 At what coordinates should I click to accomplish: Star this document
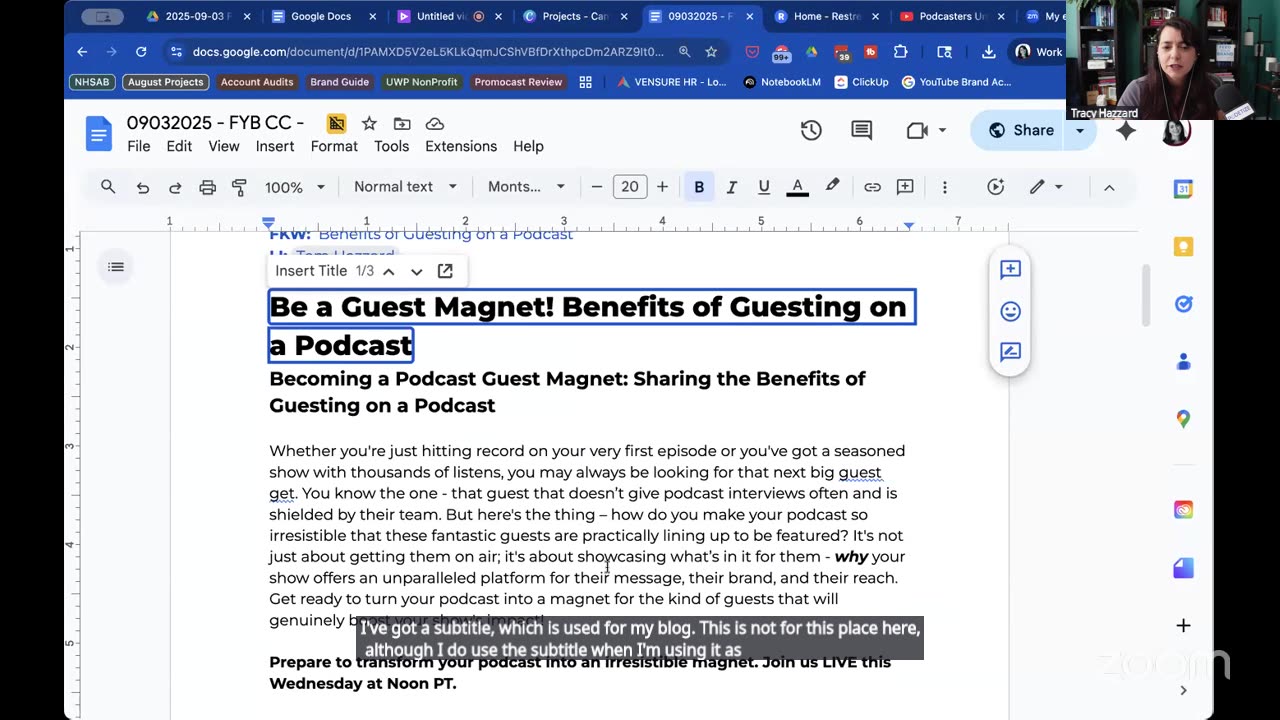click(x=369, y=123)
